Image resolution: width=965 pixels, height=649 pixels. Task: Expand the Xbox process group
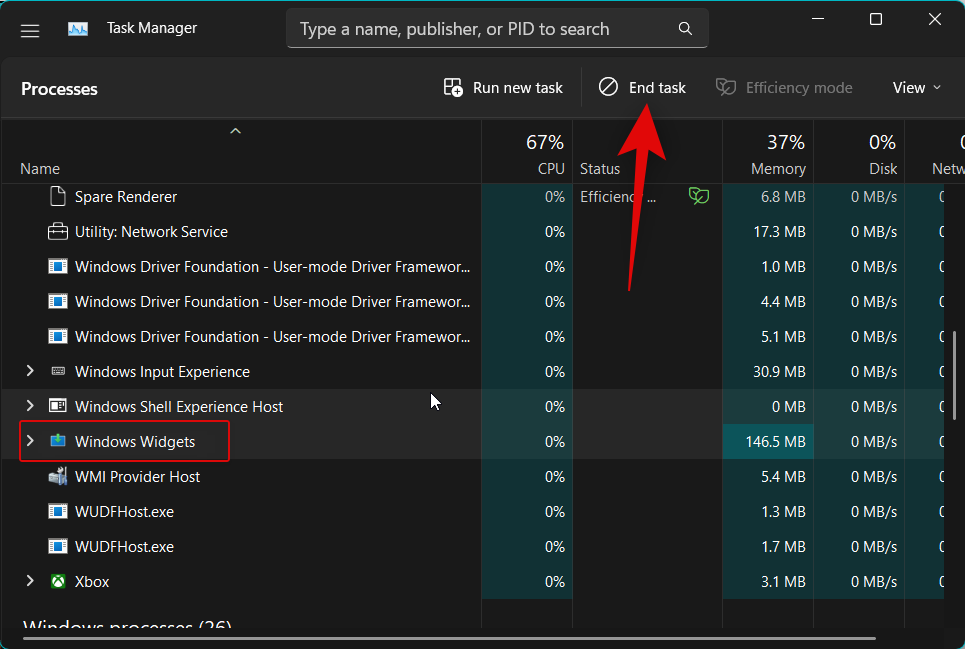(x=29, y=581)
